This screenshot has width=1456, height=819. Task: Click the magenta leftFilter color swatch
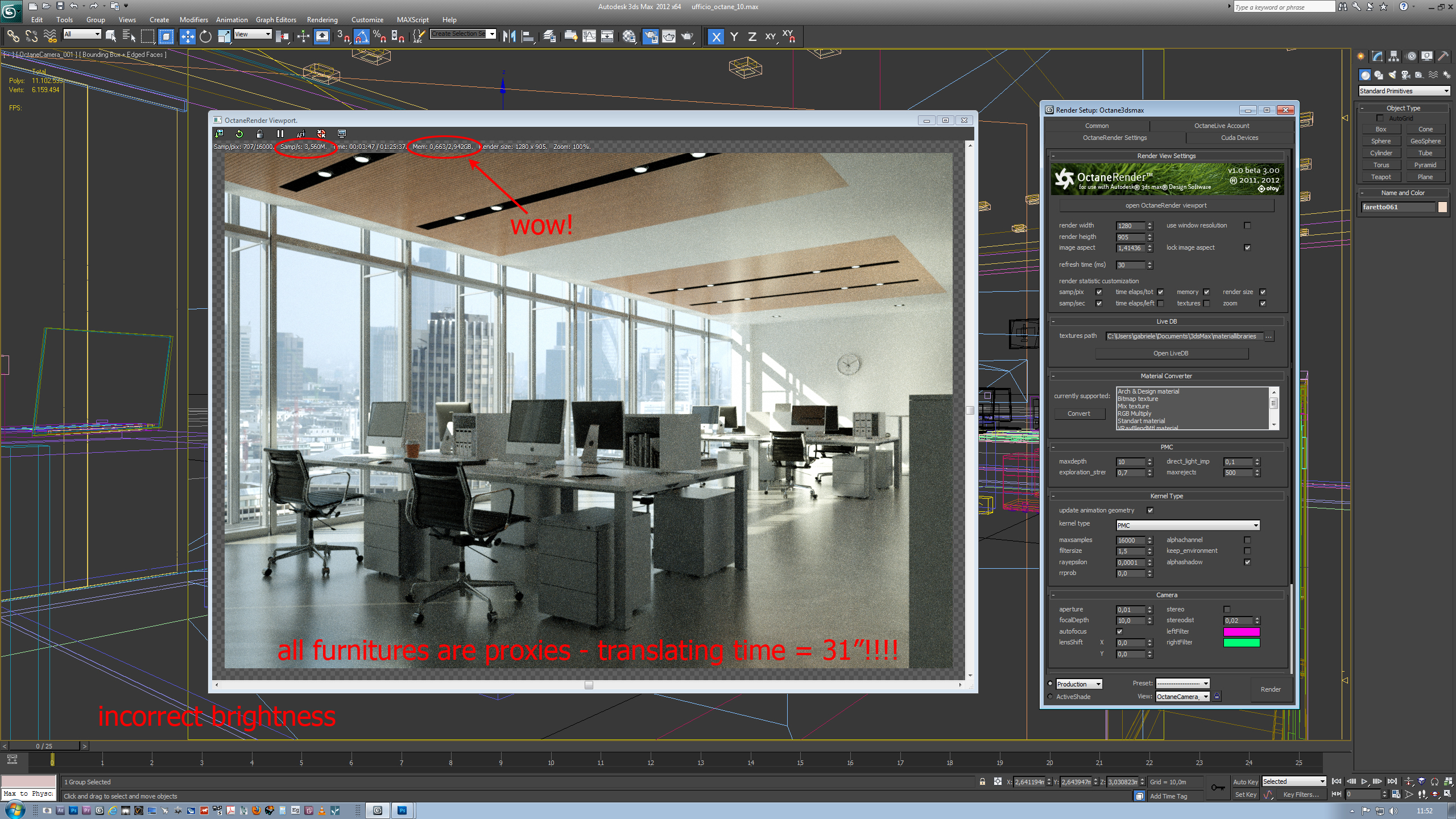[x=1242, y=632]
